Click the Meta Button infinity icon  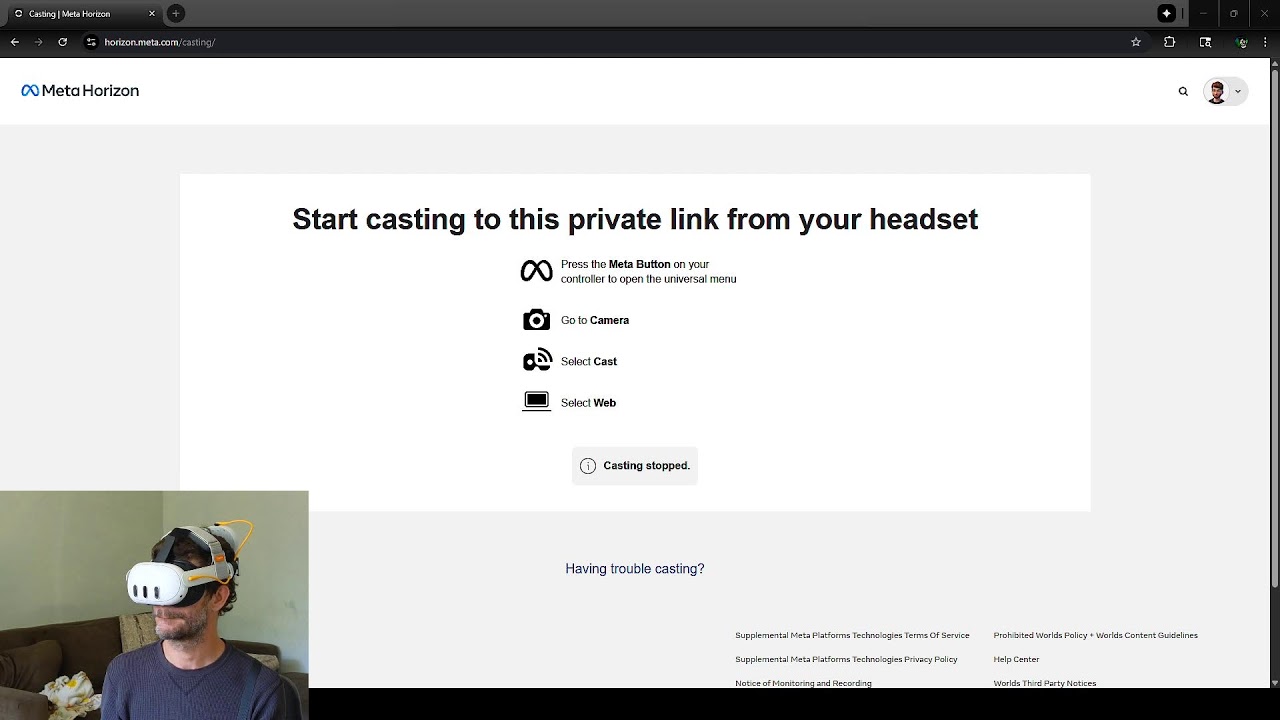tap(536, 271)
